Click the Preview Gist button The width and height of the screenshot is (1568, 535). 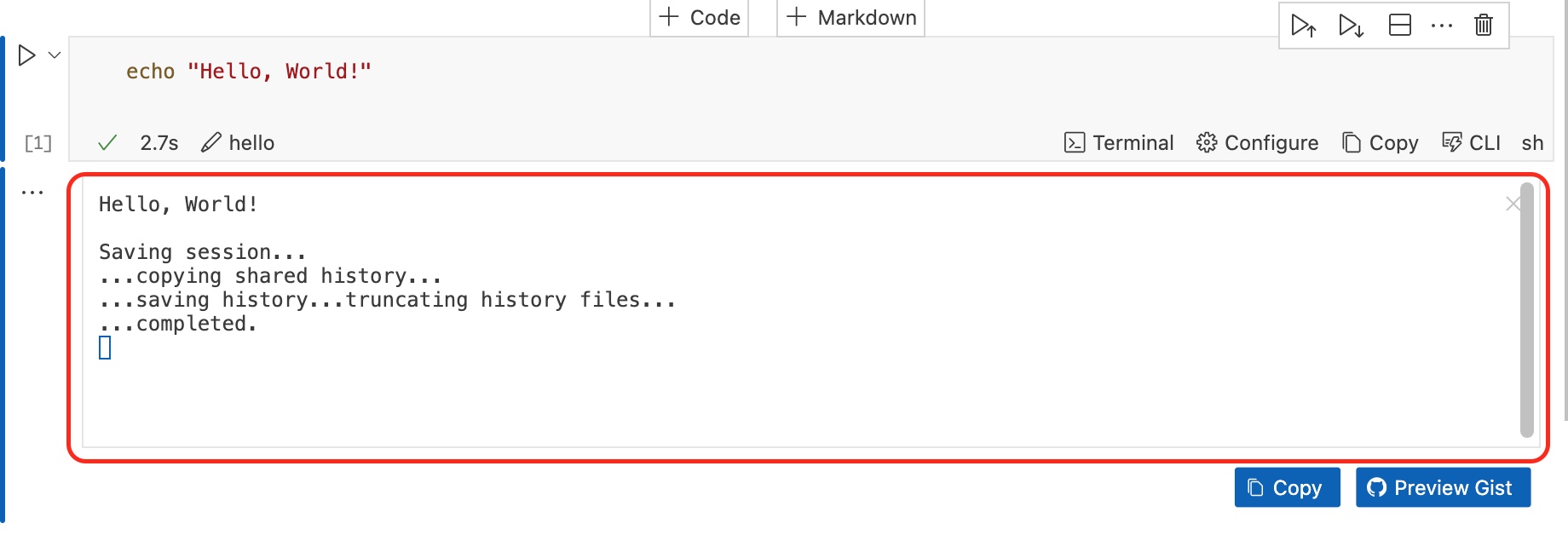[1443, 488]
